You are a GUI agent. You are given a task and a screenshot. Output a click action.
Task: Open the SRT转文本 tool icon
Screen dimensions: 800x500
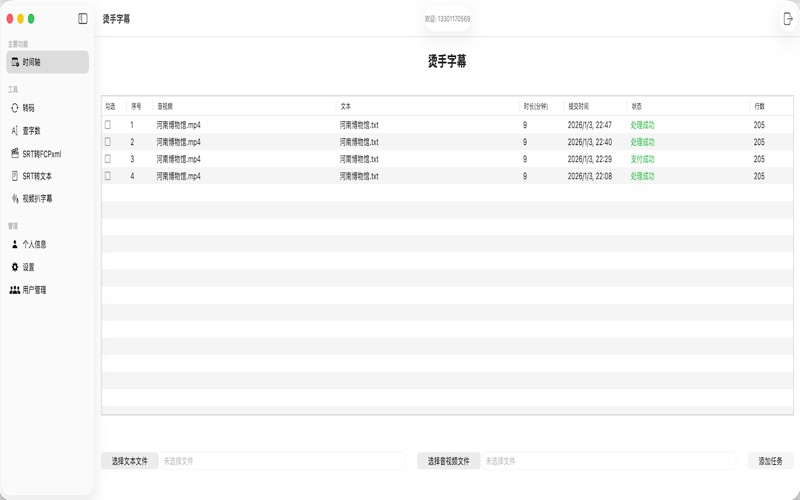[x=15, y=176]
